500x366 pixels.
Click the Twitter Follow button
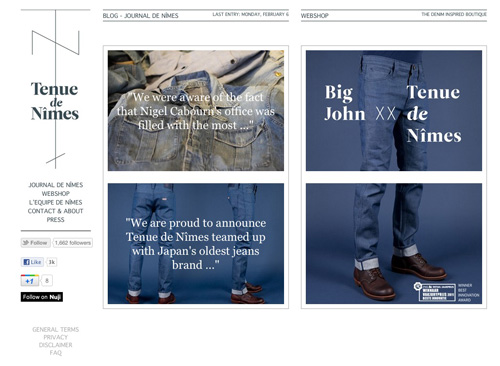(36, 243)
